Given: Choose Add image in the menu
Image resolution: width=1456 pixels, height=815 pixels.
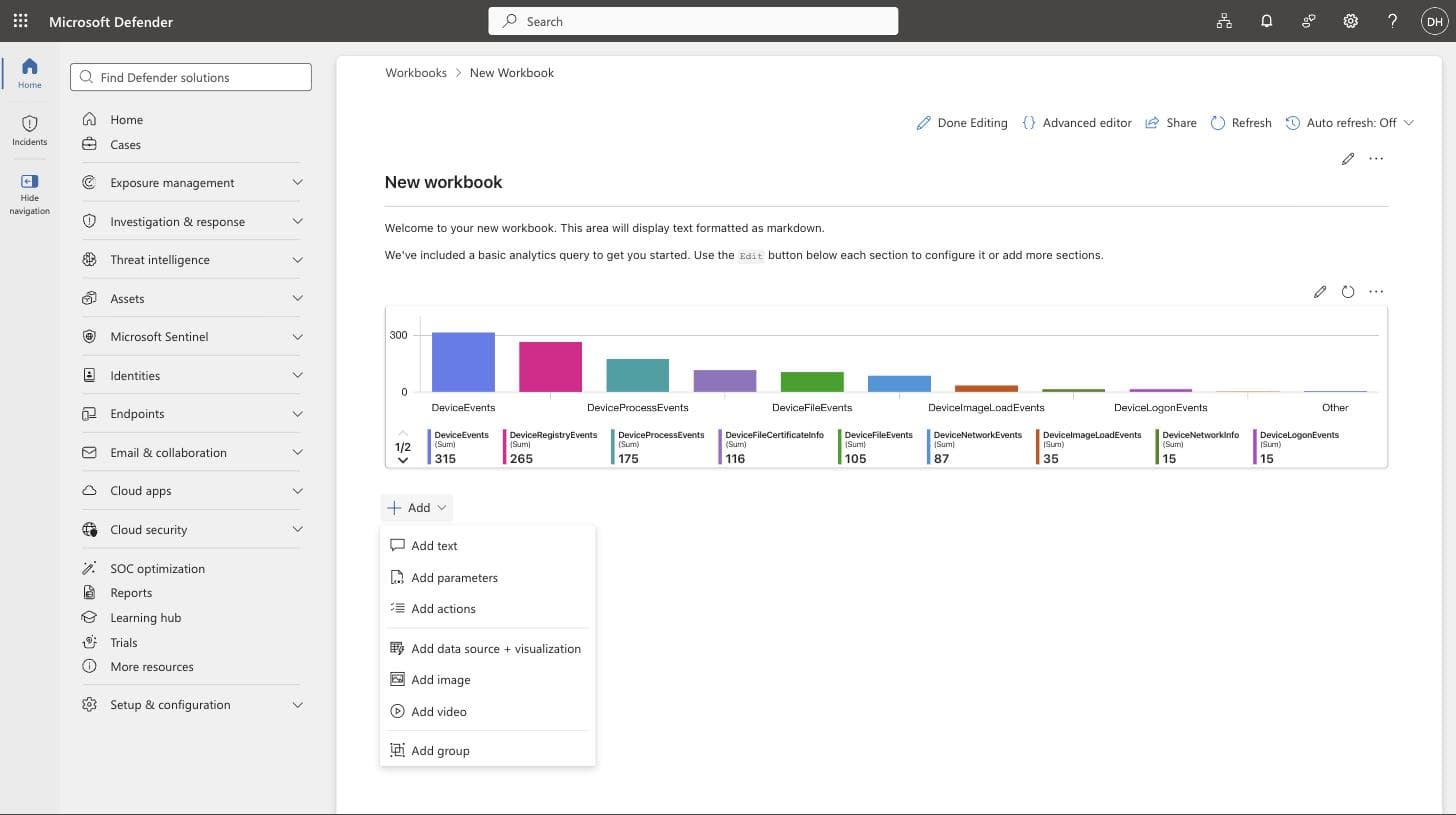Looking at the screenshot, I should click(488, 680).
